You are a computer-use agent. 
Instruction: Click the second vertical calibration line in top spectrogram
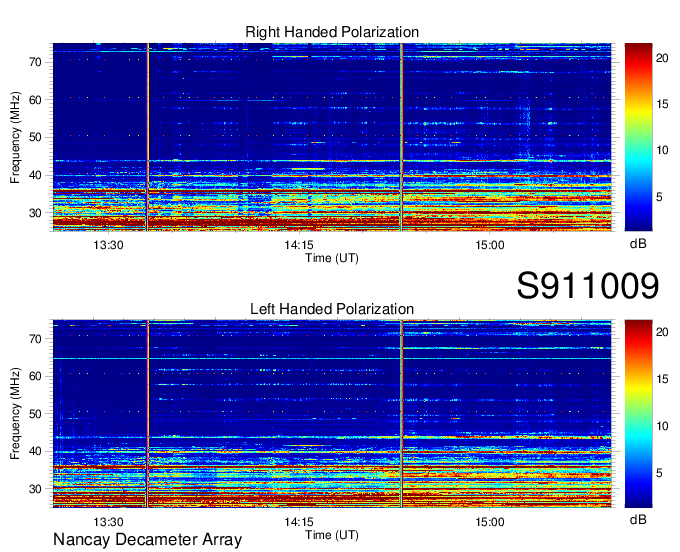402,137
